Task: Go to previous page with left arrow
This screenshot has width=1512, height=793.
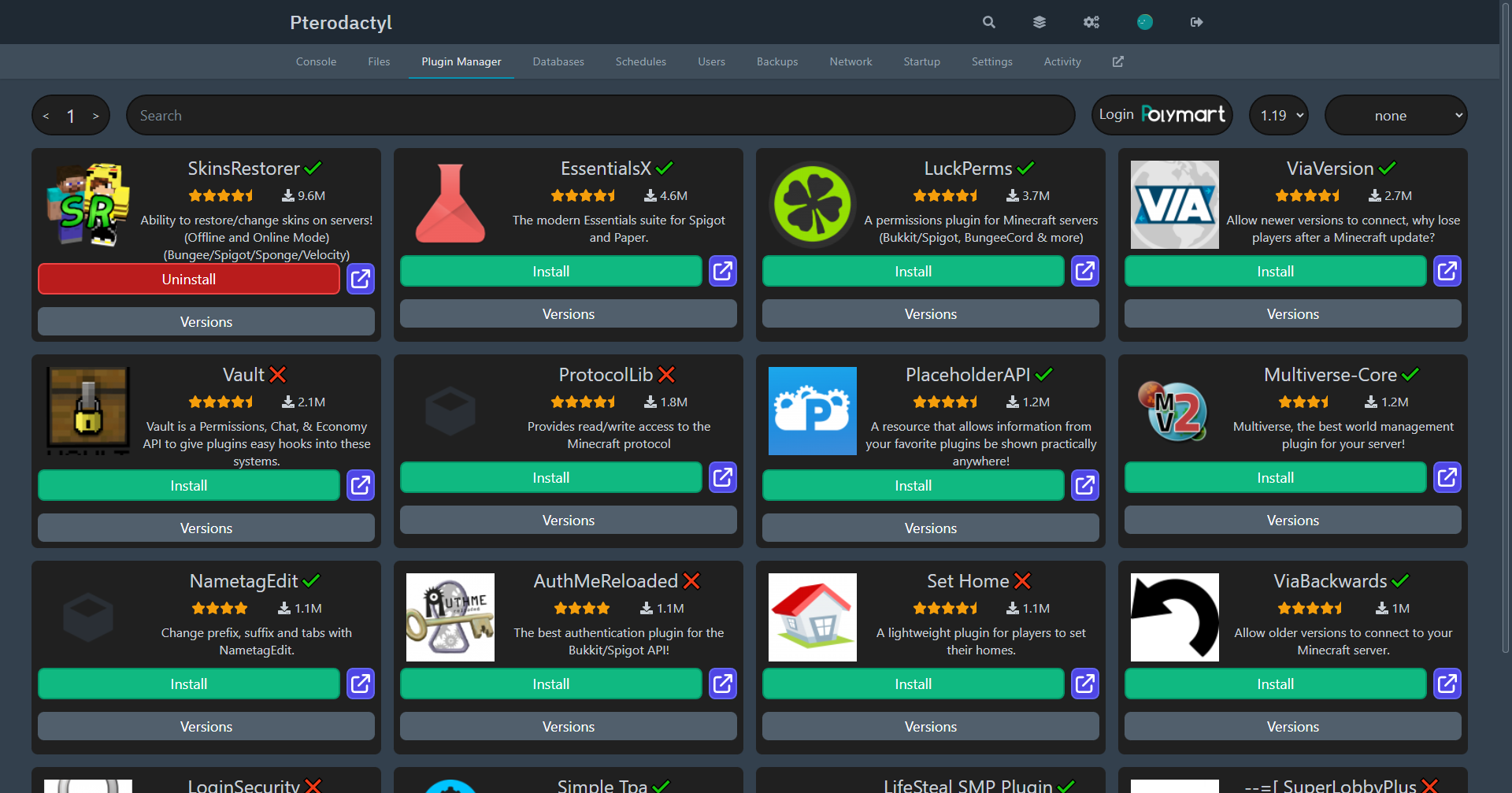Action: tap(46, 117)
